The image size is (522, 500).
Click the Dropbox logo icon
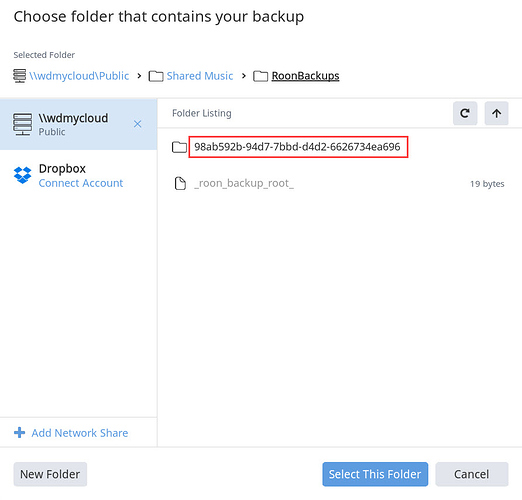pos(23,175)
